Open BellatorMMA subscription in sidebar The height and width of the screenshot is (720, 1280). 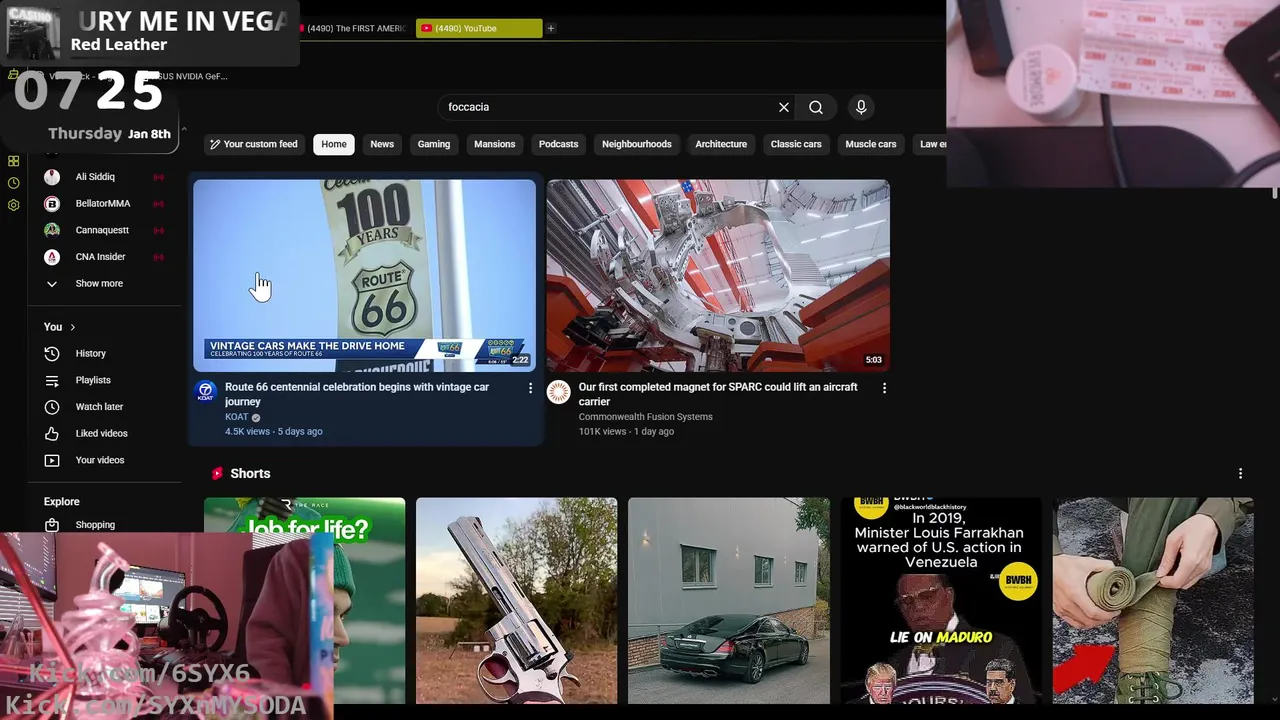(103, 203)
